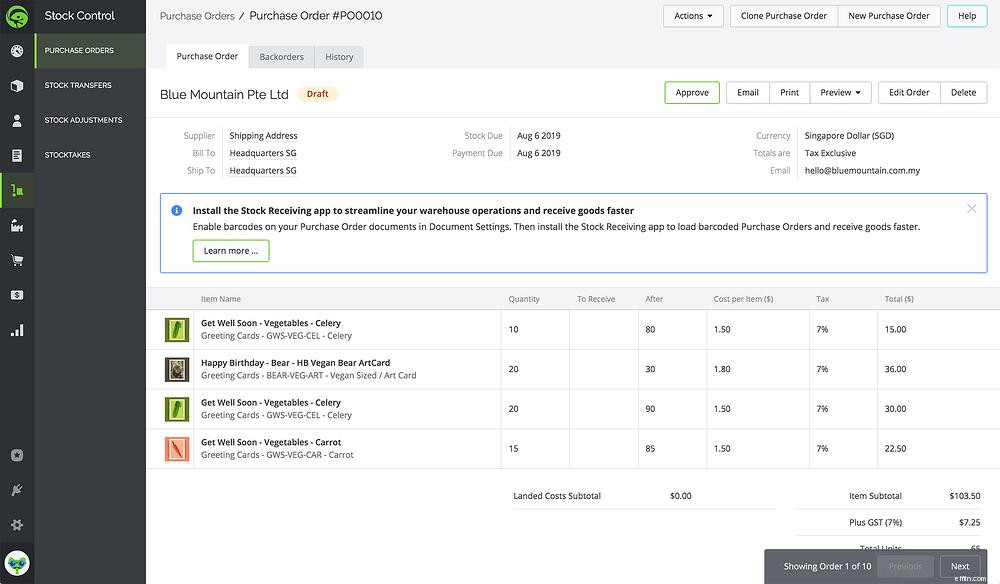This screenshot has width=1000, height=584.
Task: Click Learn more about Stock Receiving
Action: [x=231, y=251]
